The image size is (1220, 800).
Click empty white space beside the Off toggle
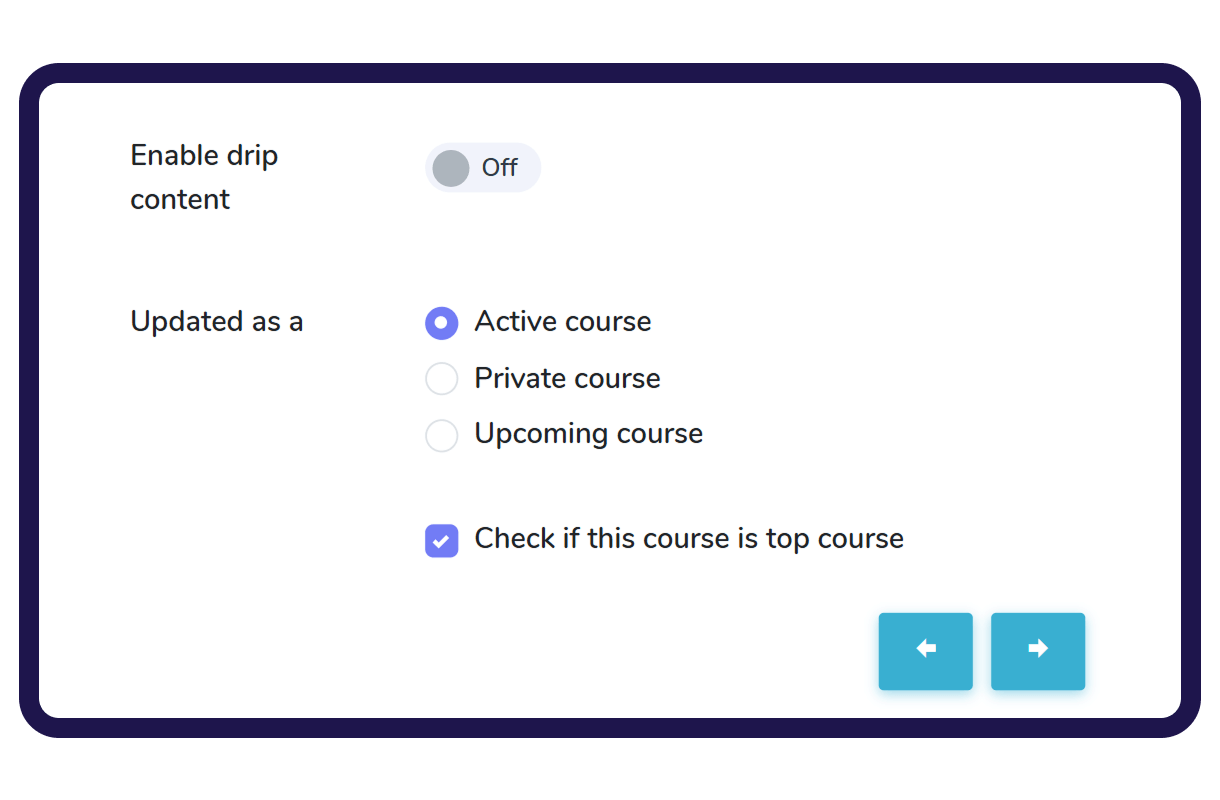click(750, 168)
